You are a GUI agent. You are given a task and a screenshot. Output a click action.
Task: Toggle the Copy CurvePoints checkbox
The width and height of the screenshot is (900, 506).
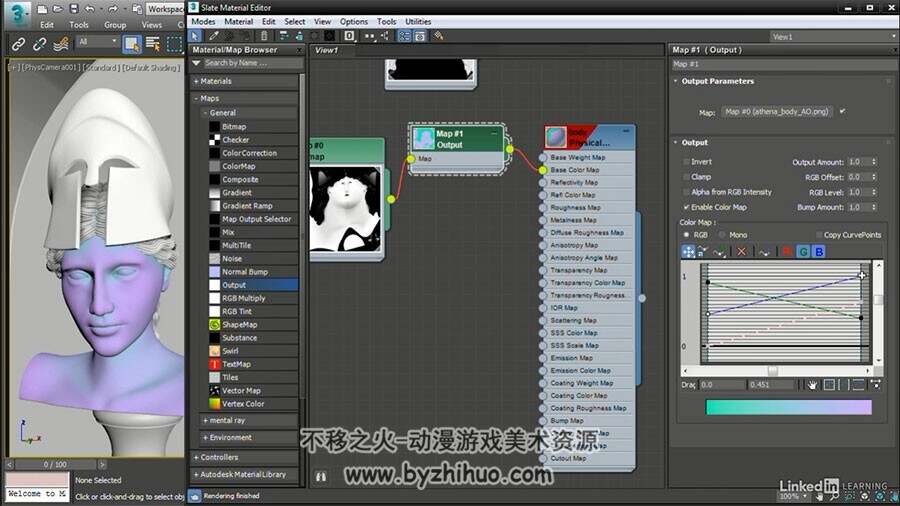pyautogui.click(x=819, y=235)
